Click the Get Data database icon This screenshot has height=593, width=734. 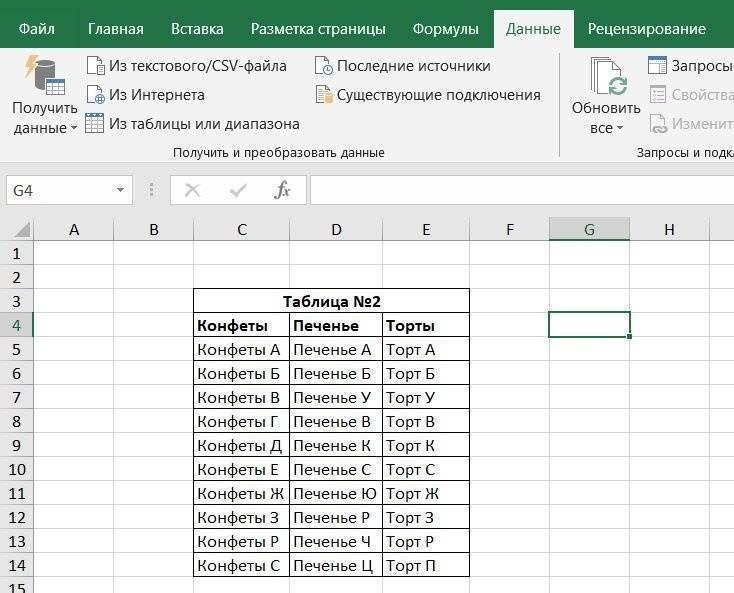(x=44, y=74)
